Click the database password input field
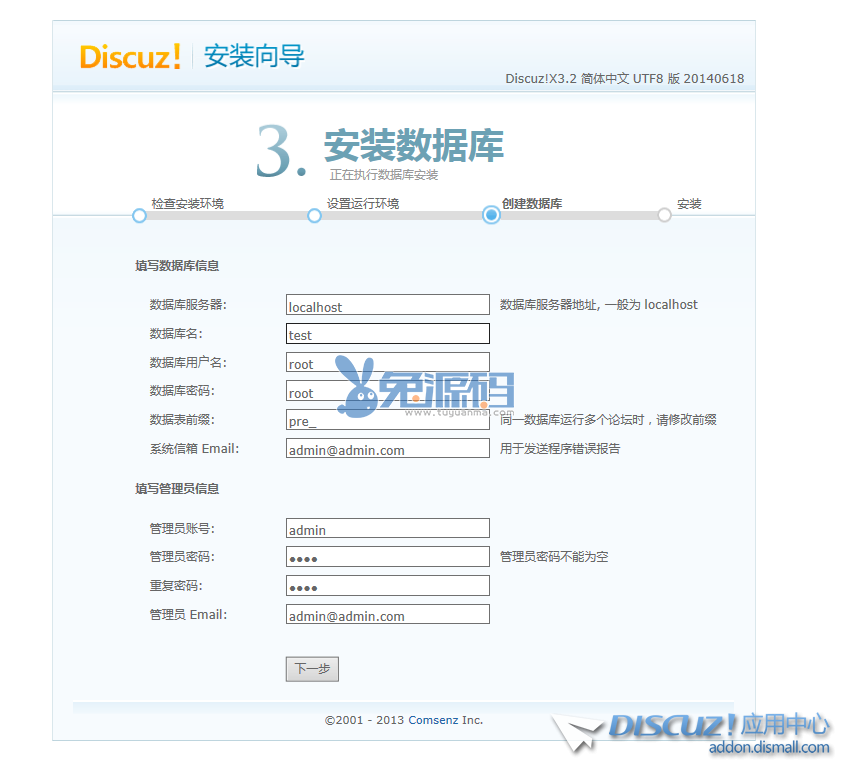This screenshot has width=848, height=773. point(388,391)
